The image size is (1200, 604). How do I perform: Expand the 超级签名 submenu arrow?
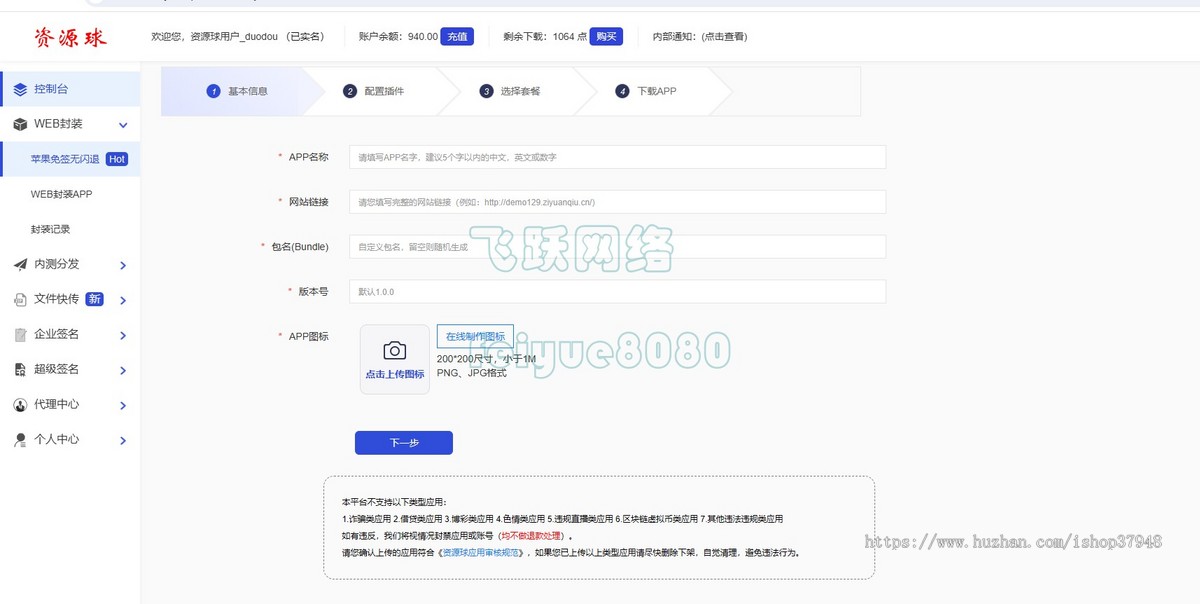(x=123, y=370)
